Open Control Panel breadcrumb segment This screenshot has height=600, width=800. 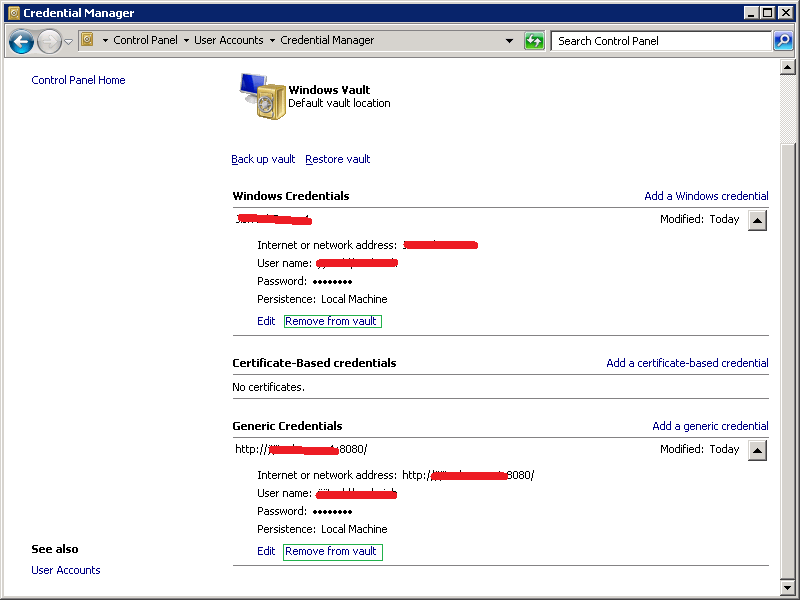[x=145, y=40]
